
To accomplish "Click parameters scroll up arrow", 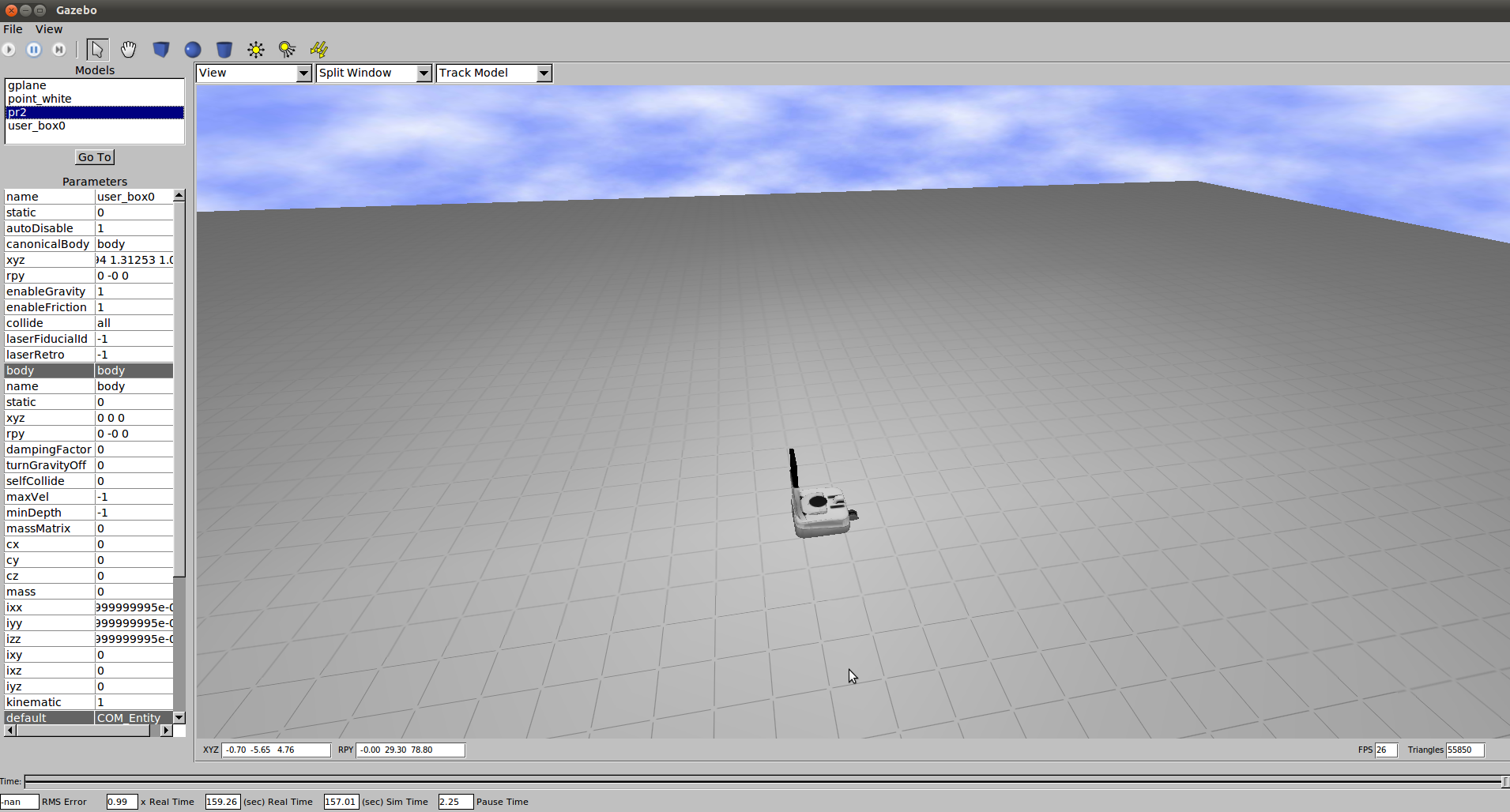I will click(179, 195).
